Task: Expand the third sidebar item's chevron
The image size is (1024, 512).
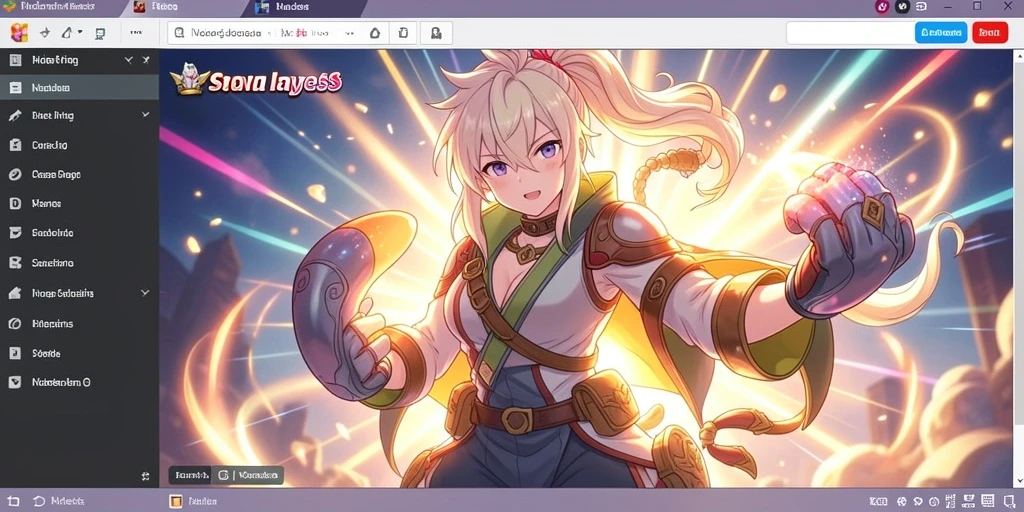Action: pyautogui.click(x=145, y=115)
